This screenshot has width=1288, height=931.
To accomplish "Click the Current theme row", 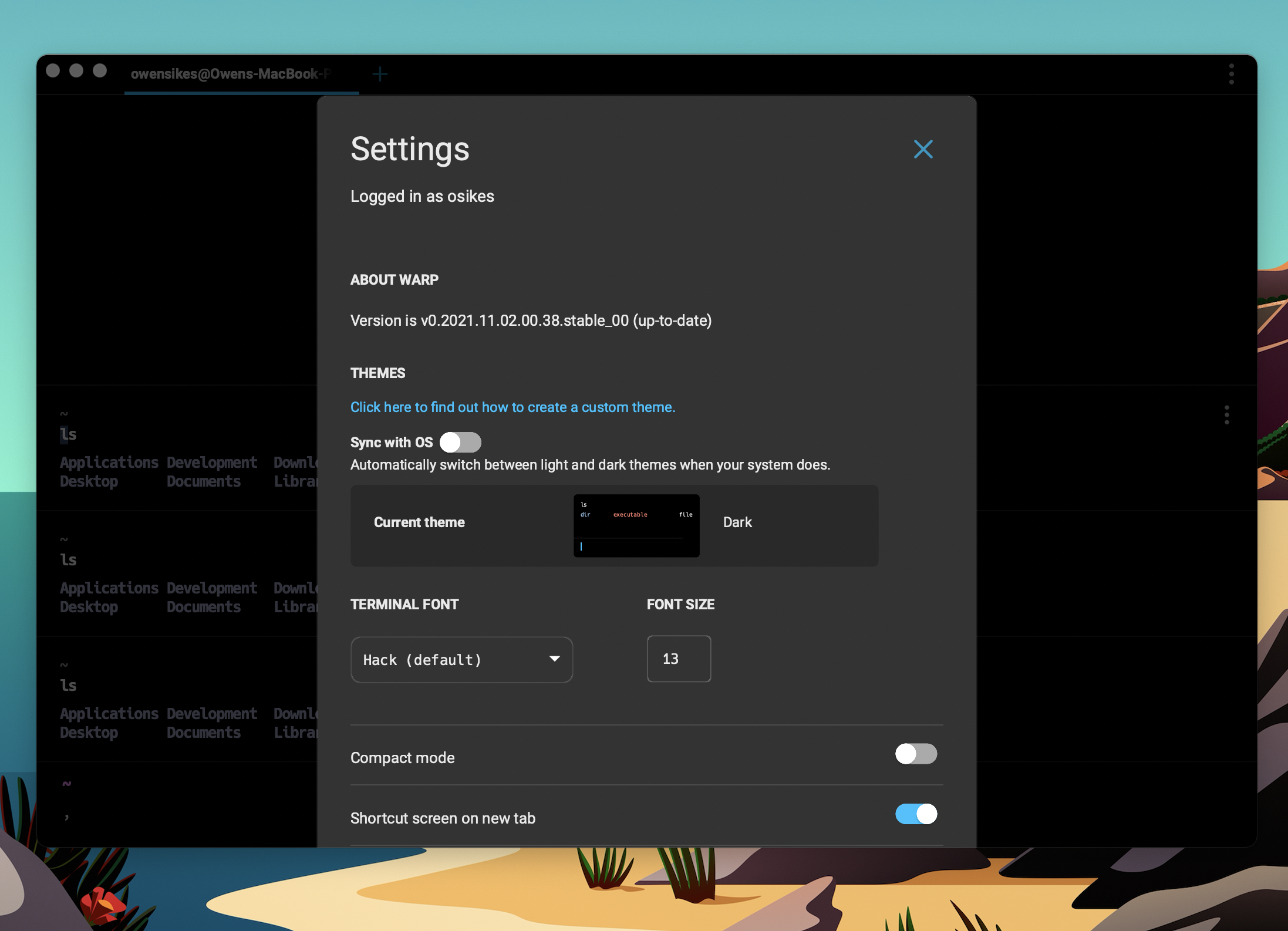I will pyautogui.click(x=614, y=525).
